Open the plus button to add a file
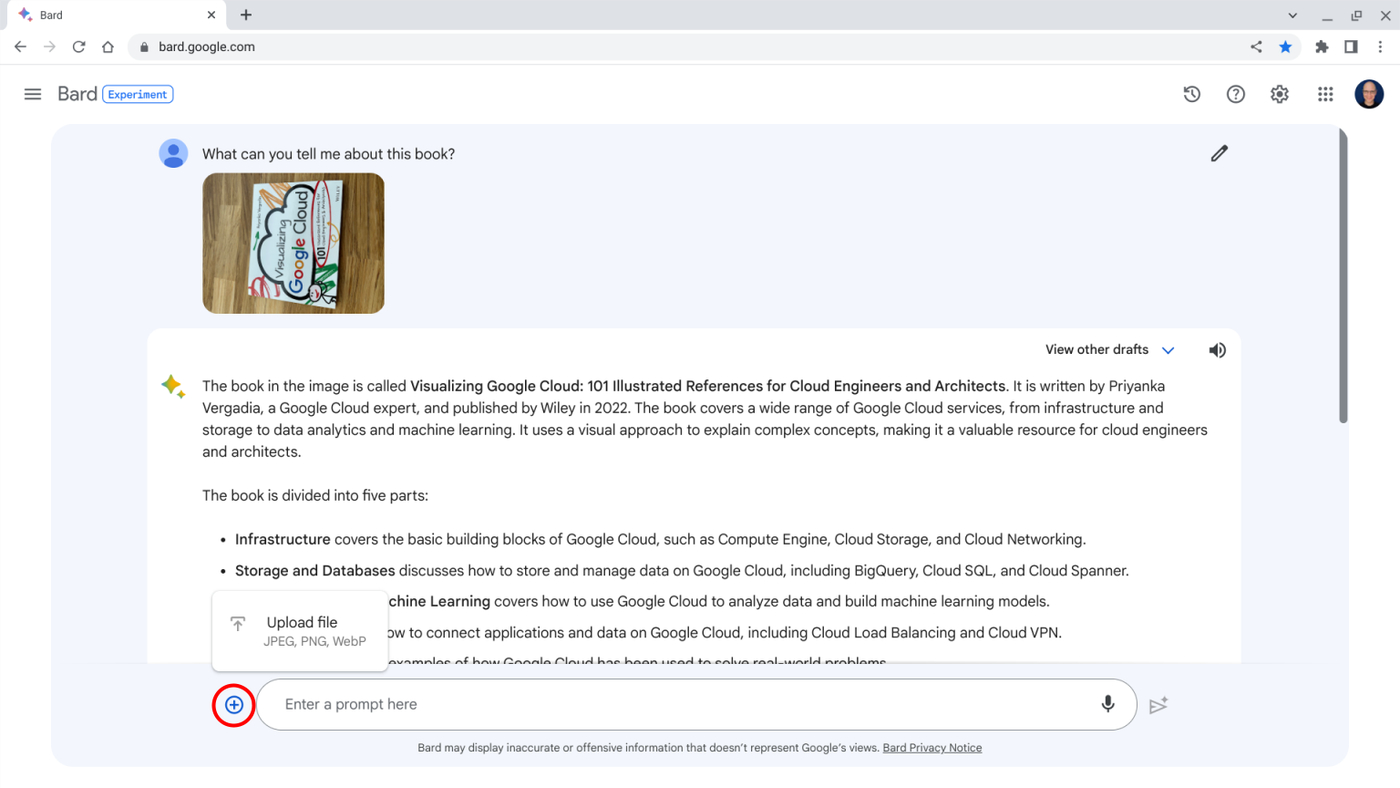The width and height of the screenshot is (1400, 788). point(233,704)
